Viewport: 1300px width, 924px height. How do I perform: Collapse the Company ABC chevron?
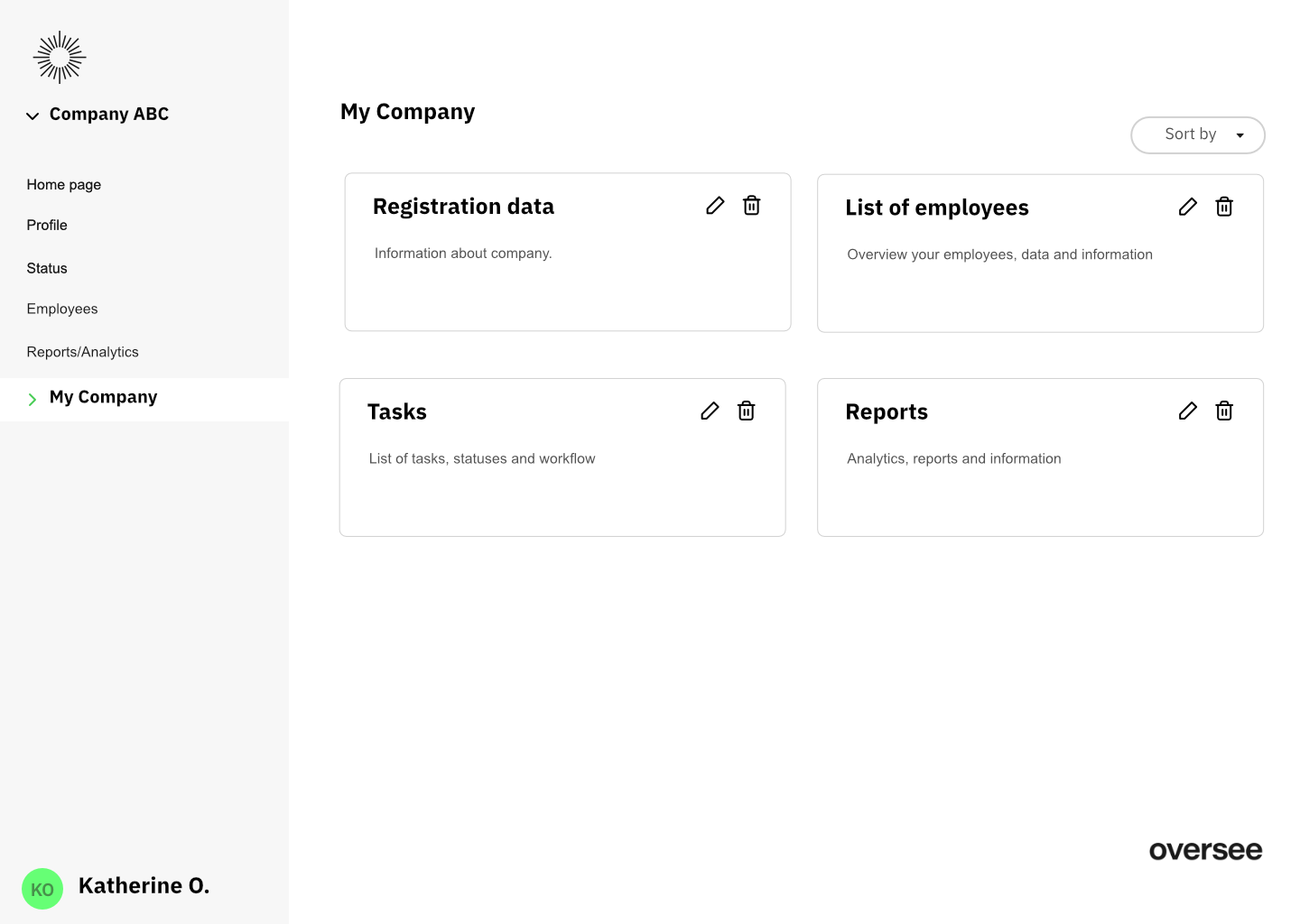pyautogui.click(x=32, y=115)
